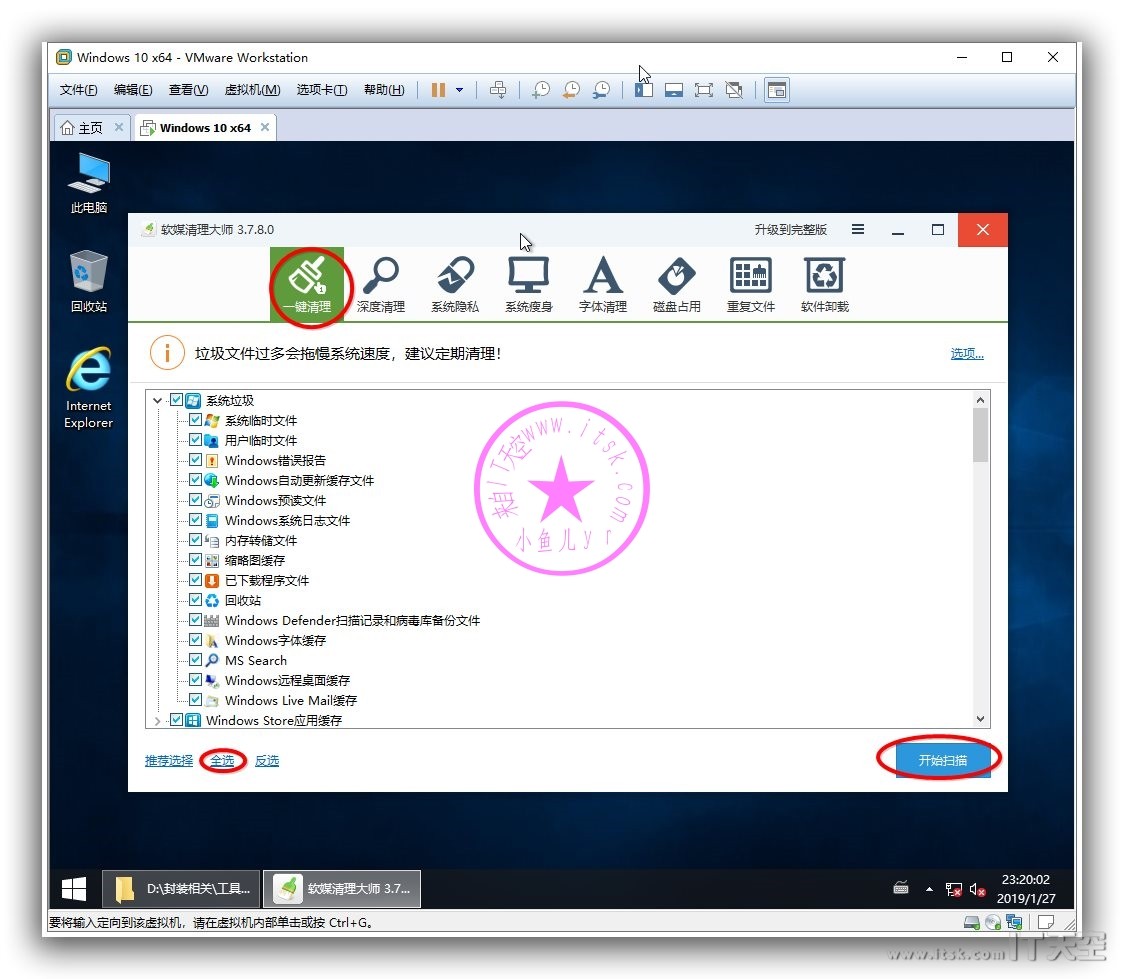Open the 选项... options link
Viewport: 1124px width, 979px height.
pos(966,353)
